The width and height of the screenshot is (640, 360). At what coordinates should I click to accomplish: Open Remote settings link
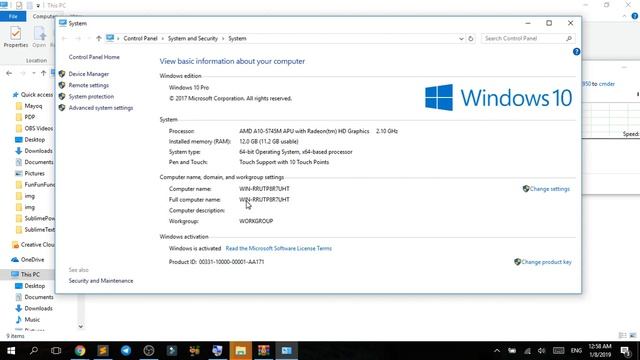[x=89, y=85]
